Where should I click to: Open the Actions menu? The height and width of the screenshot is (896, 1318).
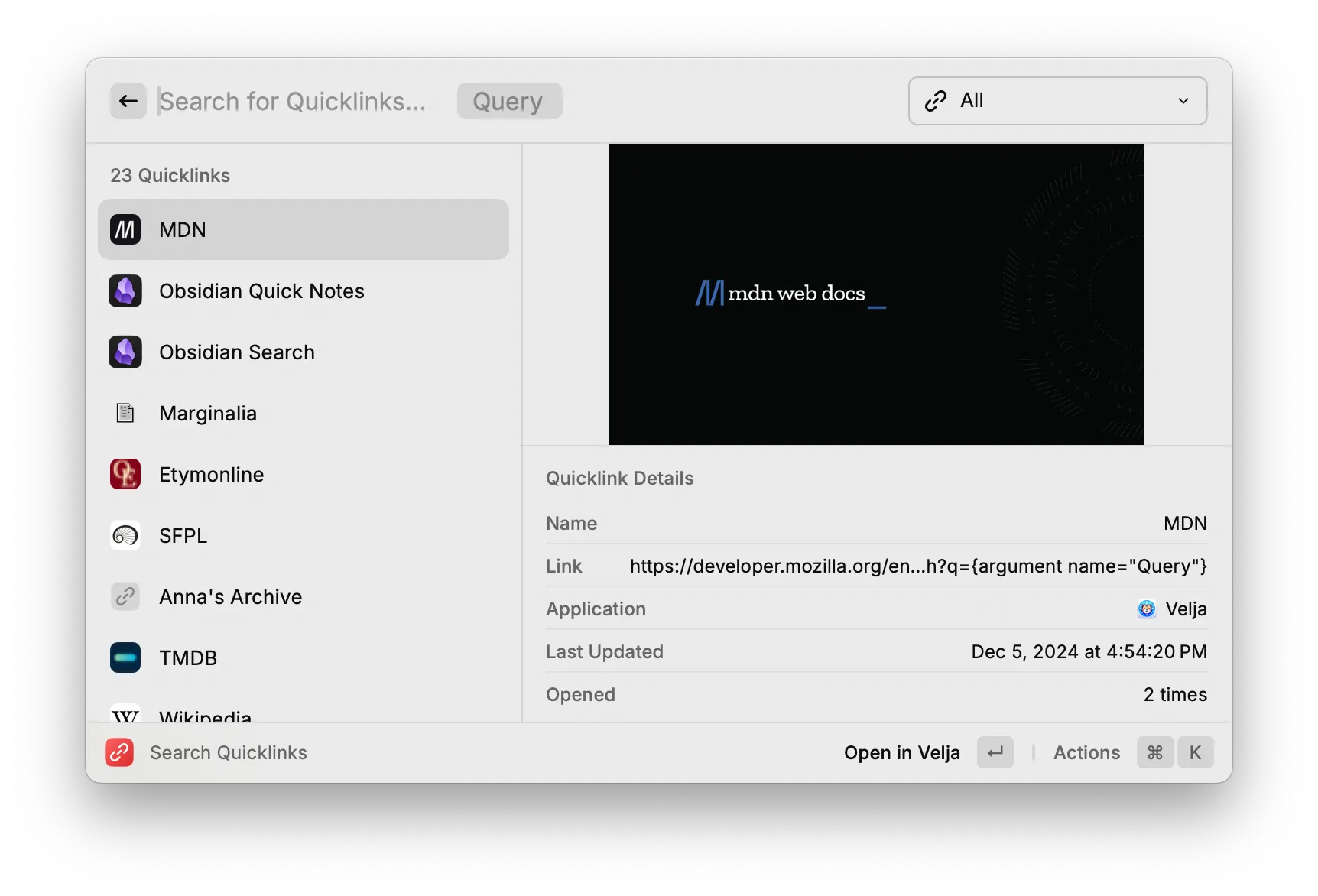pos(1086,752)
